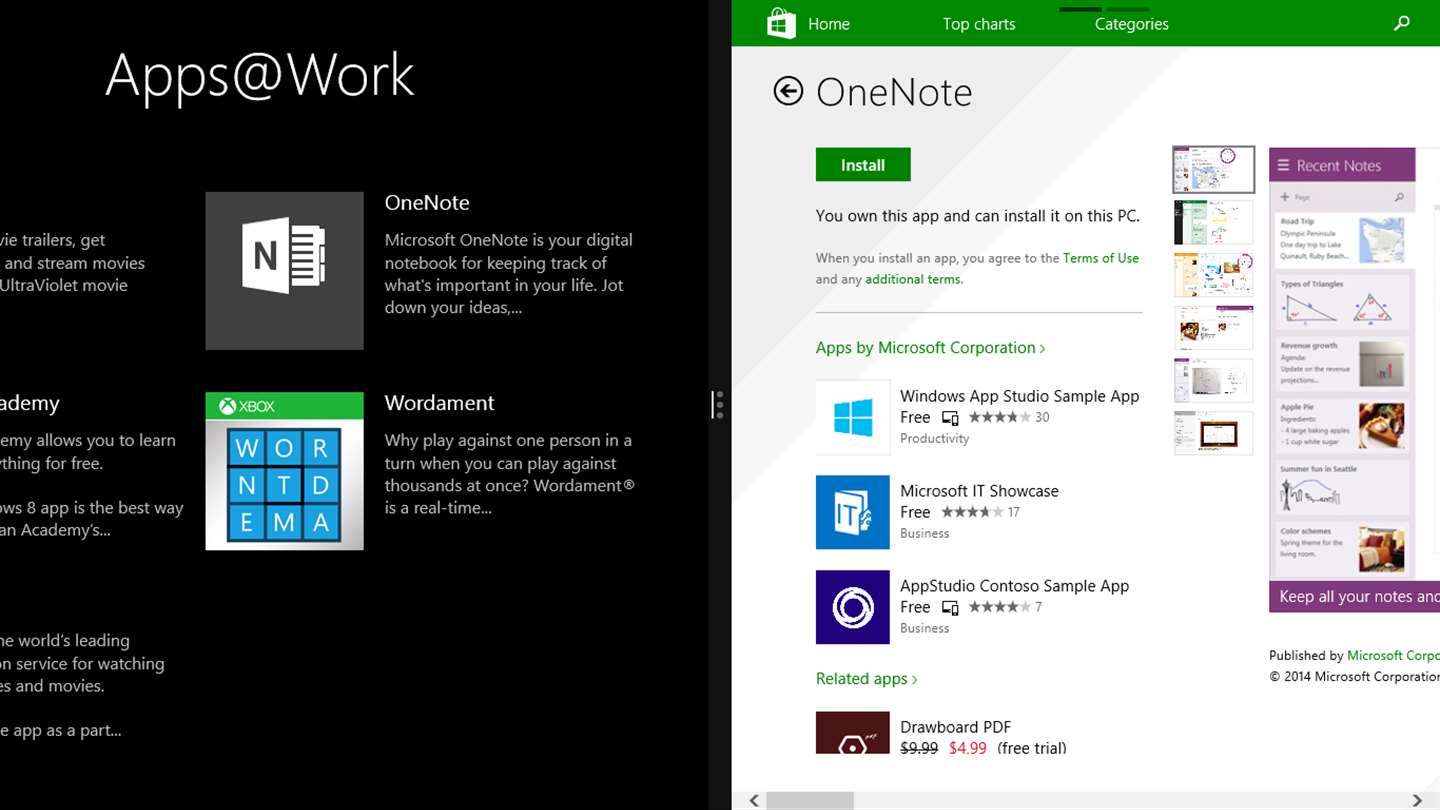Viewport: 1440px width, 810px height.
Task: Open AppStudio Contoso Sample App icon
Action: pos(852,607)
